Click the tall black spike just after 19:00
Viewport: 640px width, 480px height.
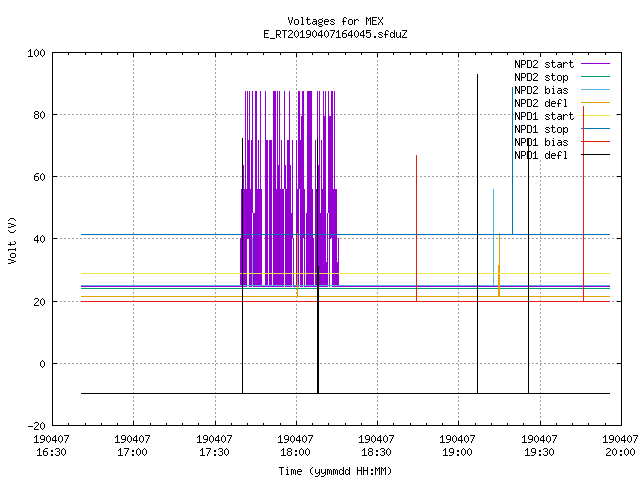point(477,234)
